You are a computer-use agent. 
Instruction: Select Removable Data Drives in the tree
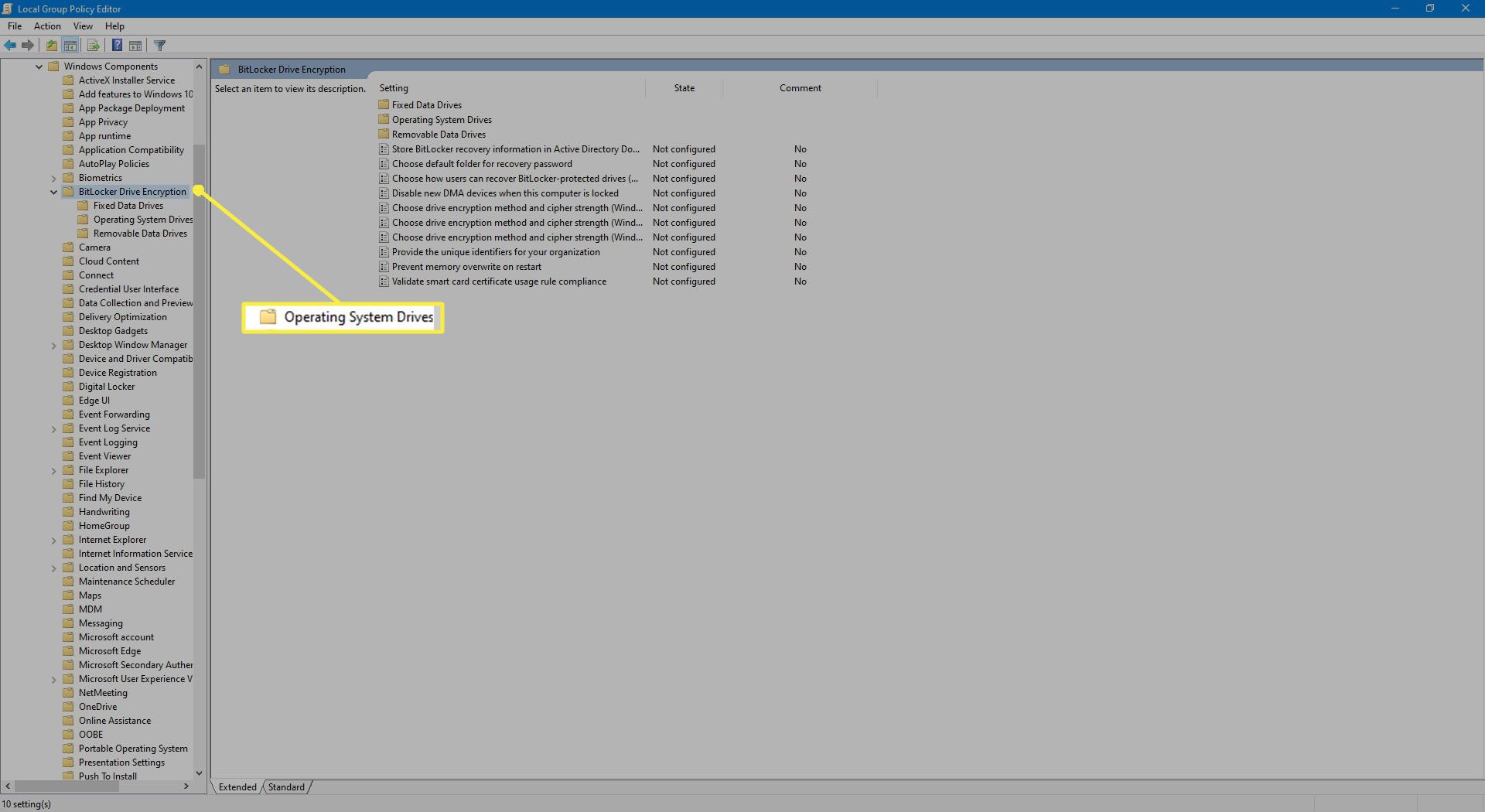(x=140, y=234)
